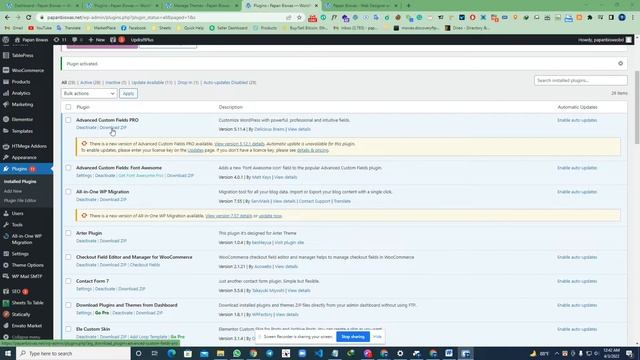Click Deactivate under Arter Plugin
Viewport: 640px width, 360px height.
tap(86, 241)
